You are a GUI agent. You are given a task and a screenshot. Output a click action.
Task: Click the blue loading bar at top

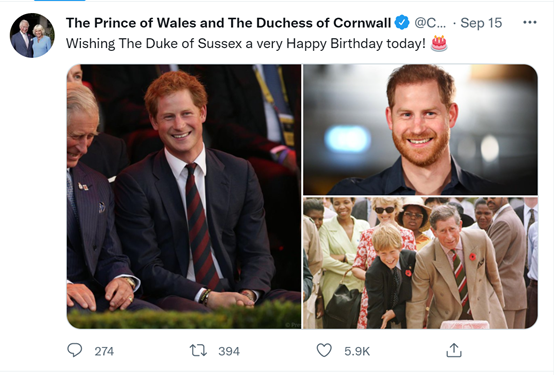click(x=60, y=1)
